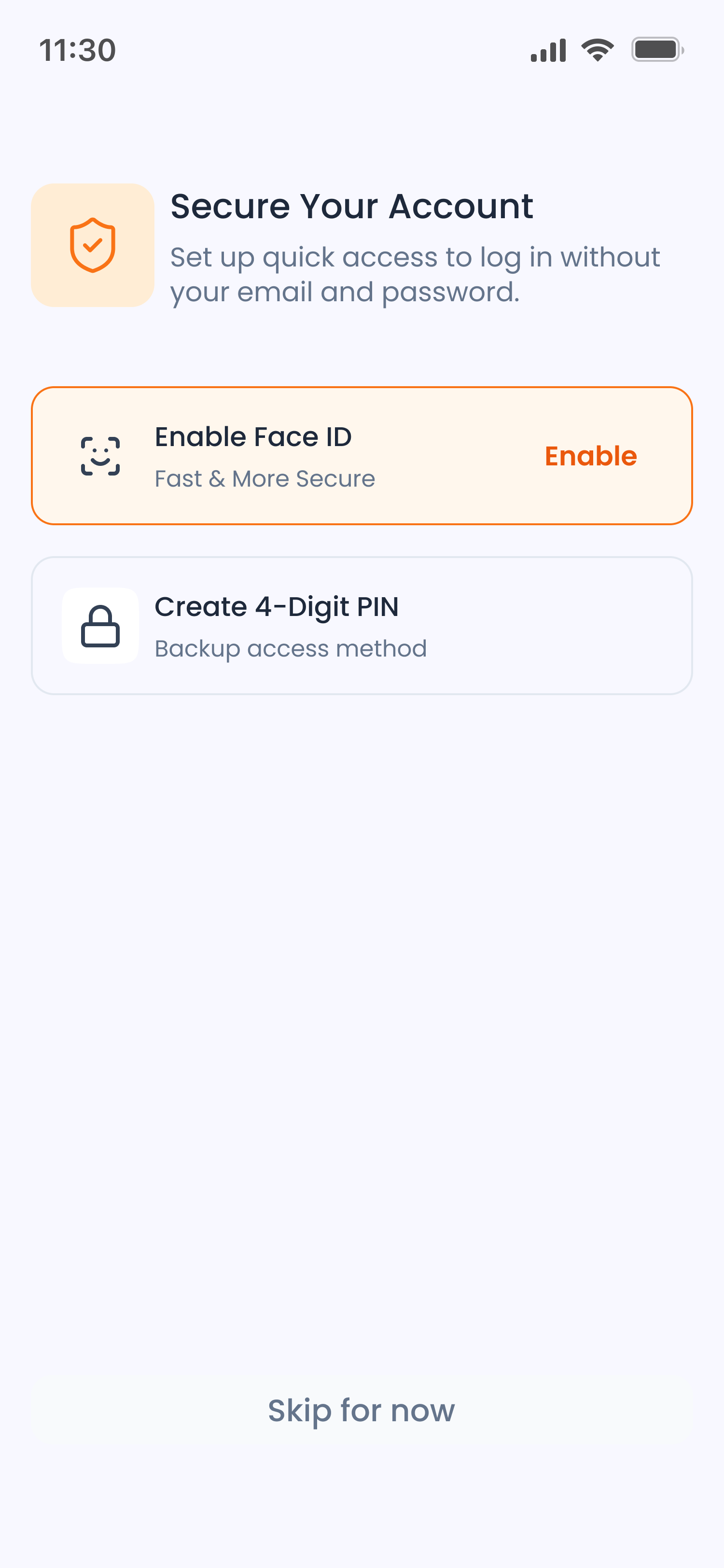
Task: Tap the Face ID scan icon
Action: coord(100,456)
